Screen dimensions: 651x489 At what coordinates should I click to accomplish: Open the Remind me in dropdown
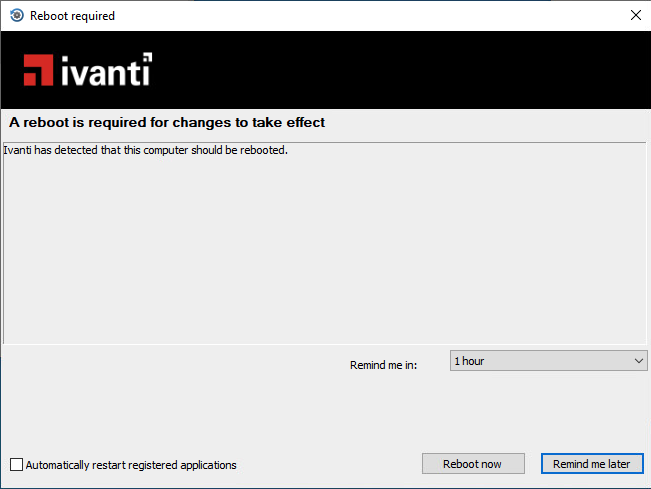click(548, 361)
